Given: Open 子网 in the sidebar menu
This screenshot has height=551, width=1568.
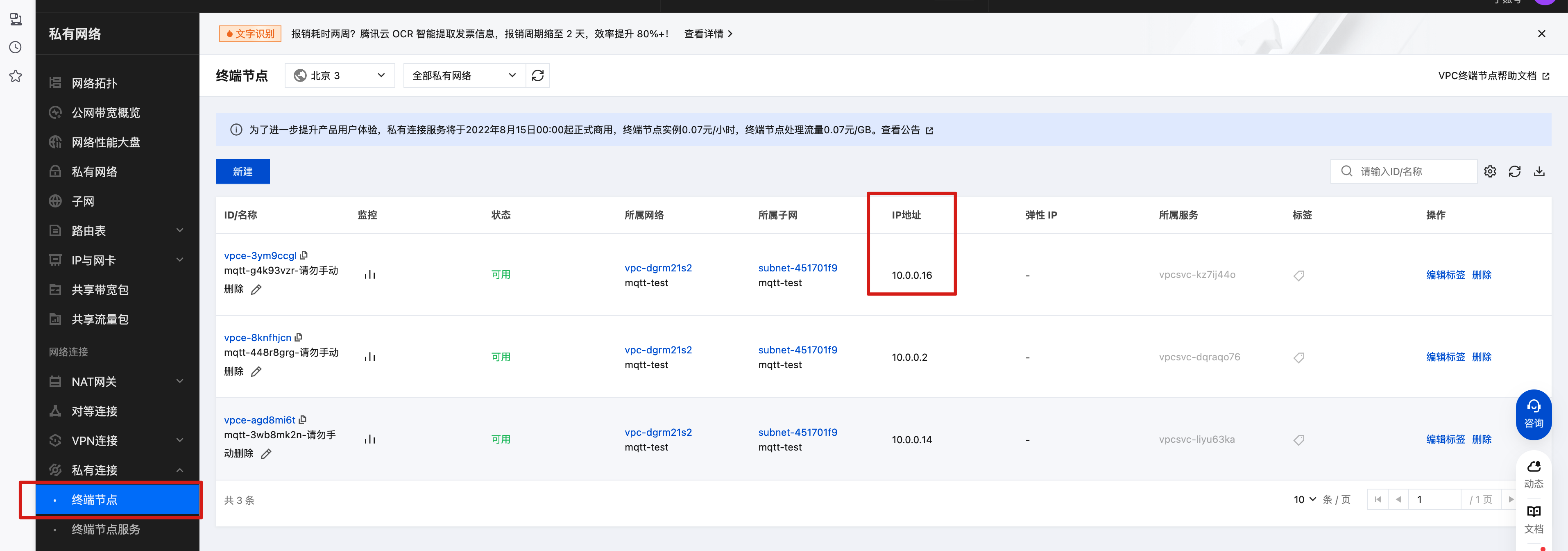Looking at the screenshot, I should point(83,201).
